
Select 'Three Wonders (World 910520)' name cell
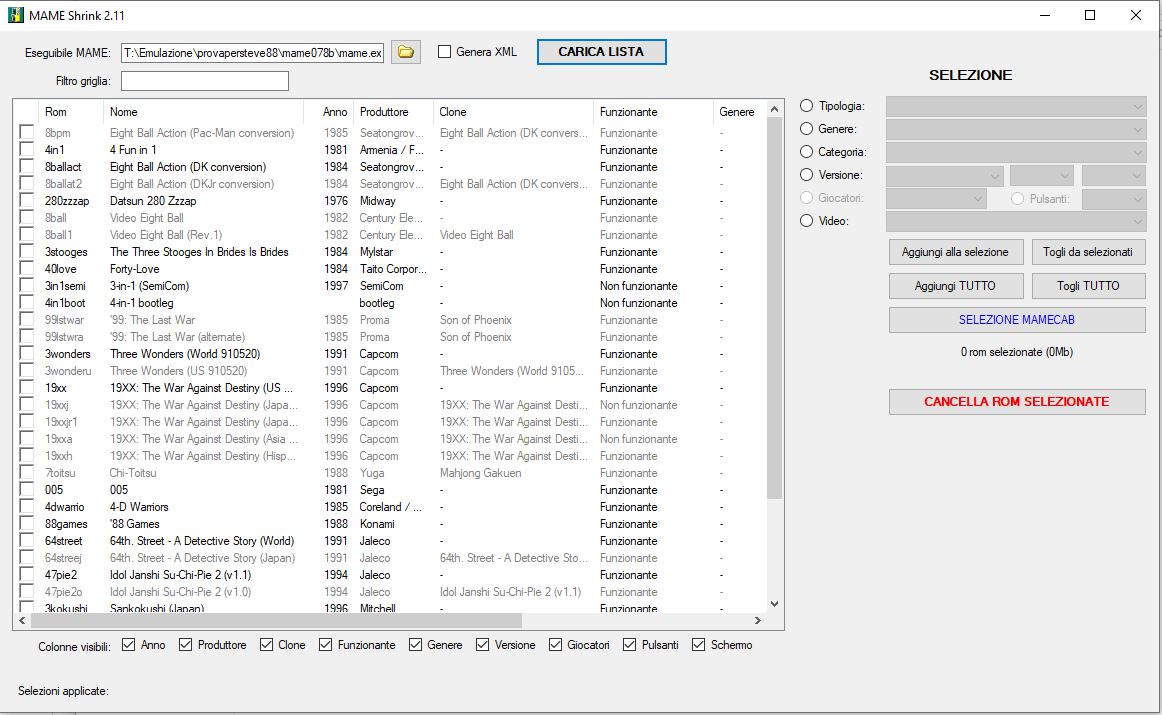[185, 354]
